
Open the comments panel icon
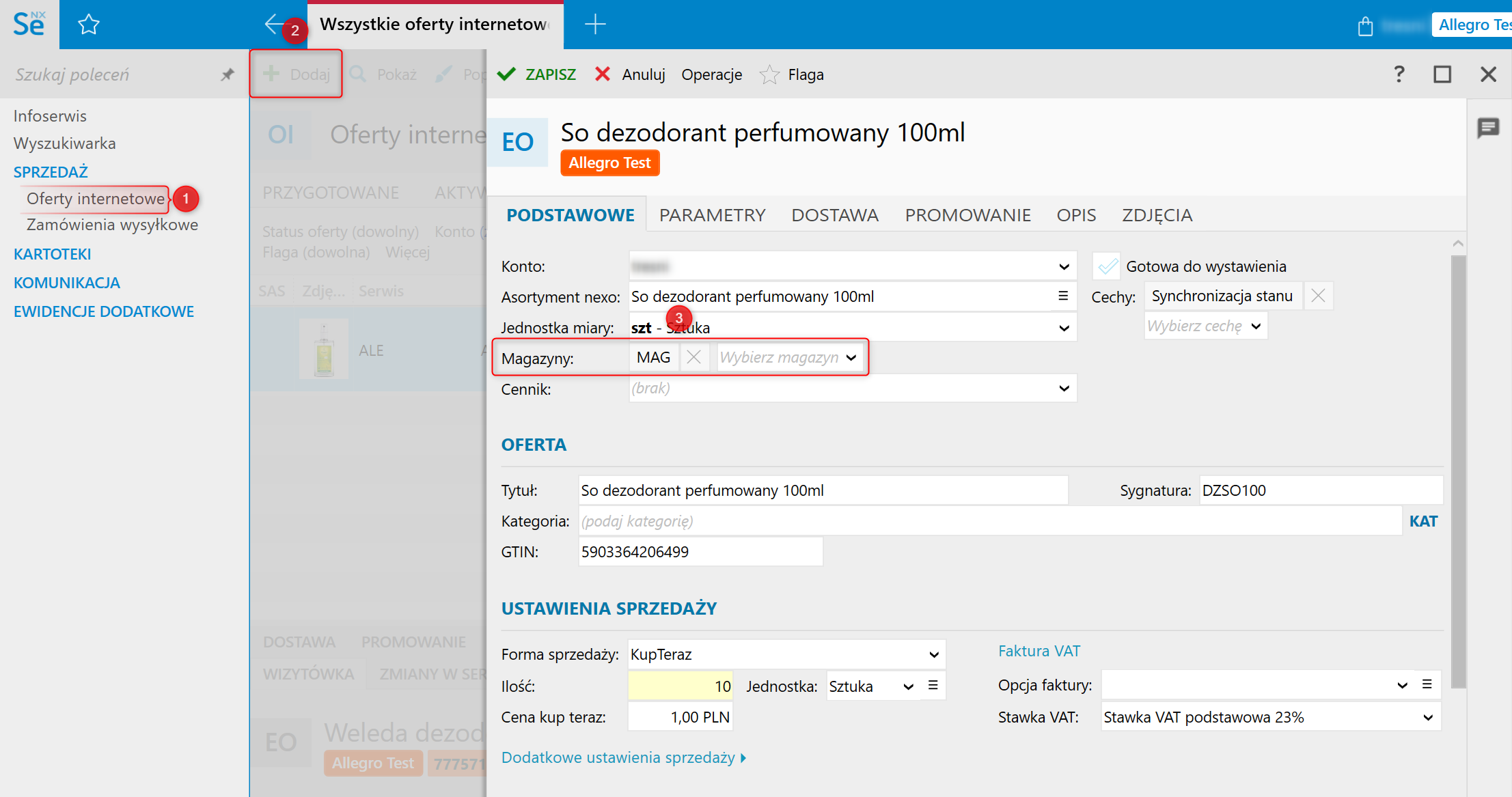tap(1488, 128)
